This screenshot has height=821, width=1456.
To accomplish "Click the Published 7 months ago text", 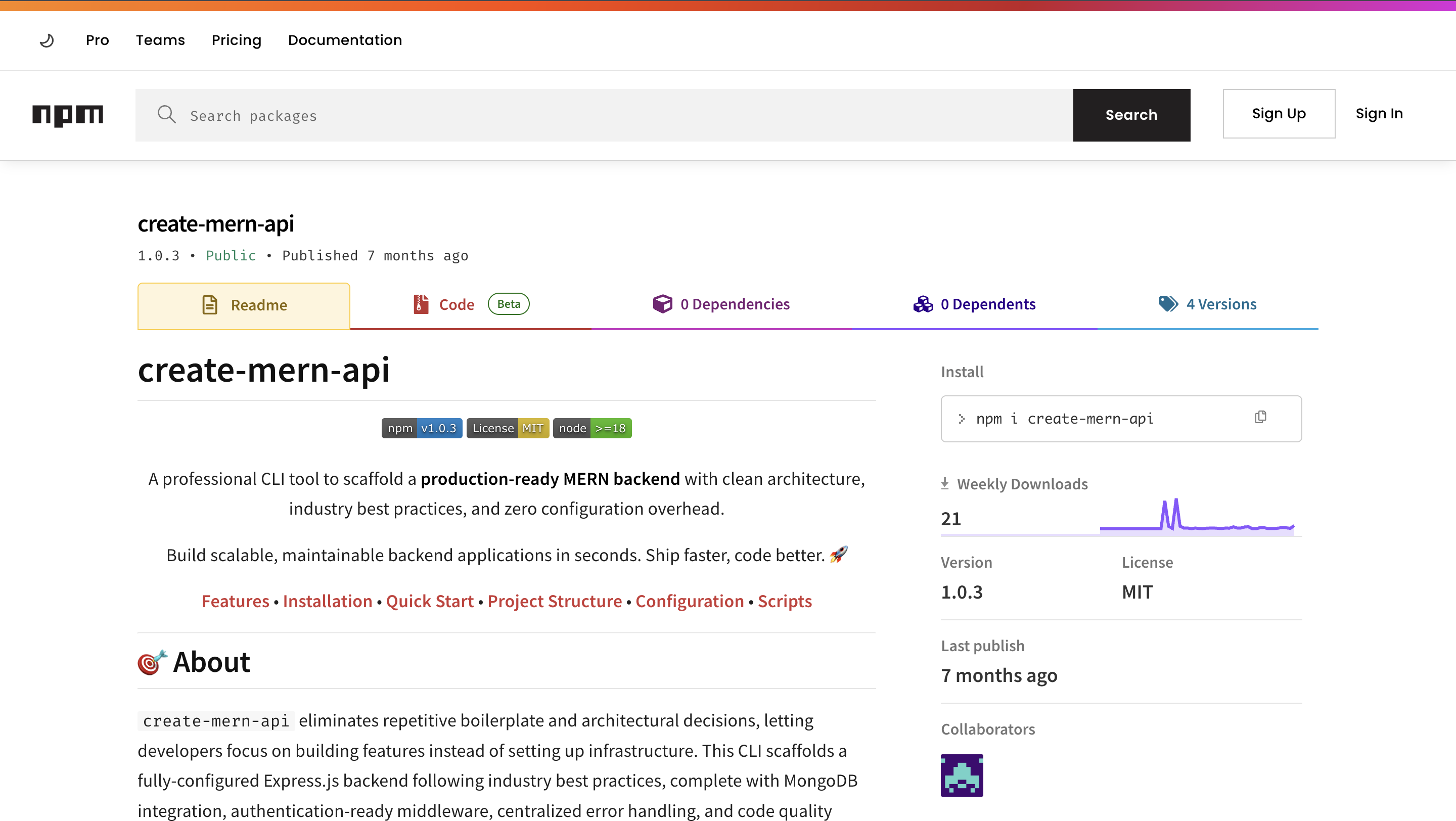I will [x=375, y=256].
